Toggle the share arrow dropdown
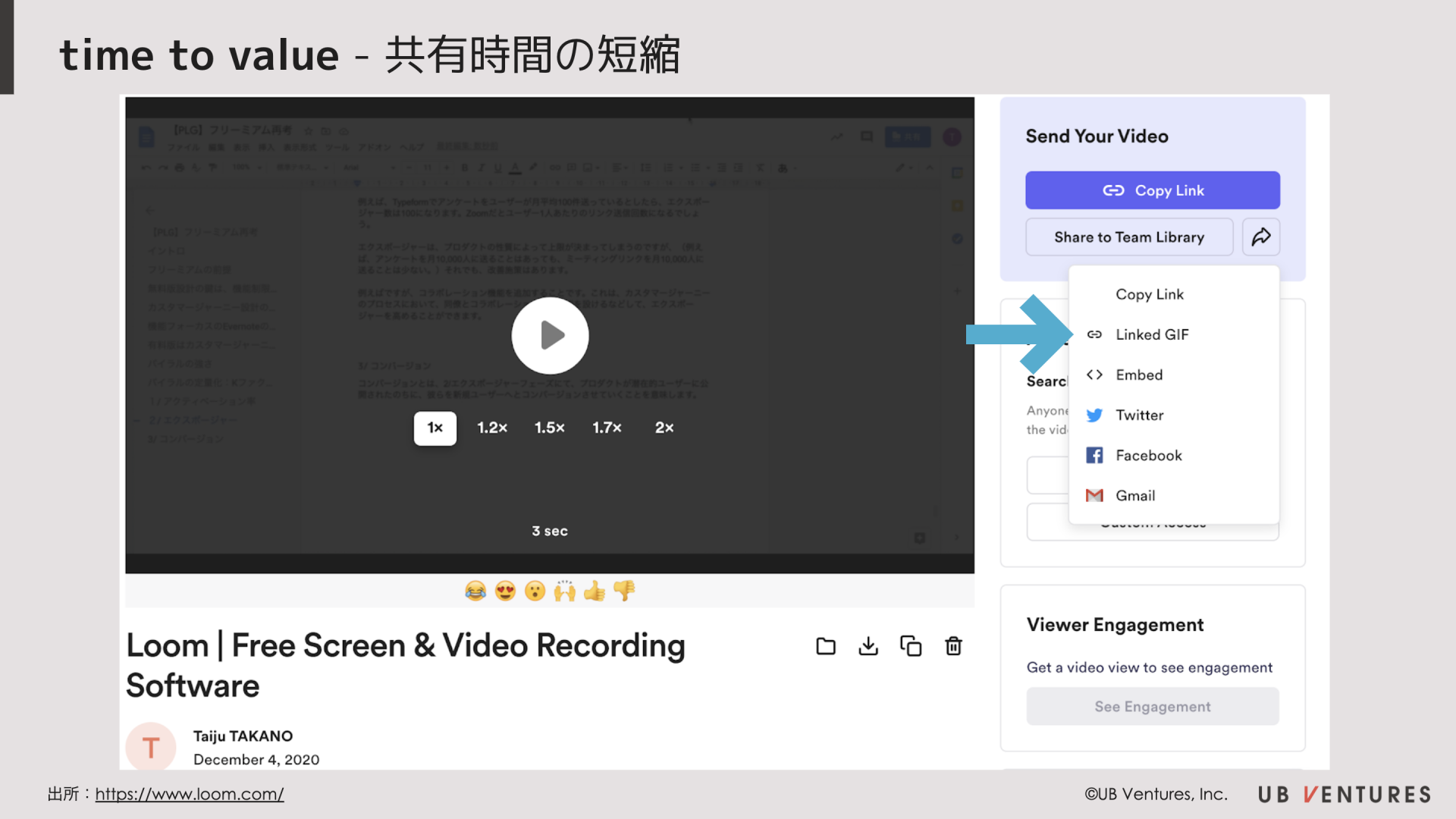This screenshot has width=1456, height=819. 1261,237
